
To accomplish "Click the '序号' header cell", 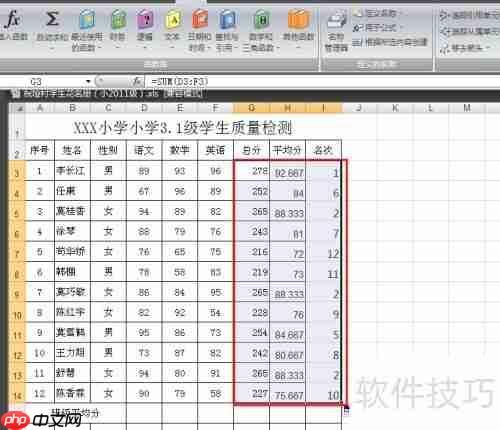I will pos(40,150).
